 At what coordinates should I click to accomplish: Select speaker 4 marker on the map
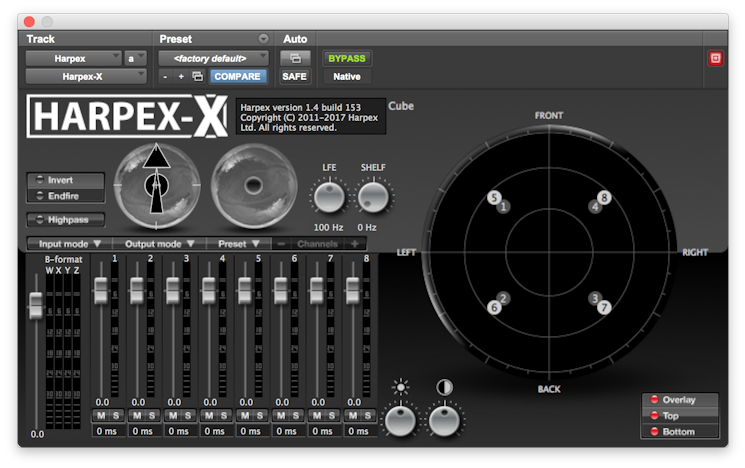[594, 207]
